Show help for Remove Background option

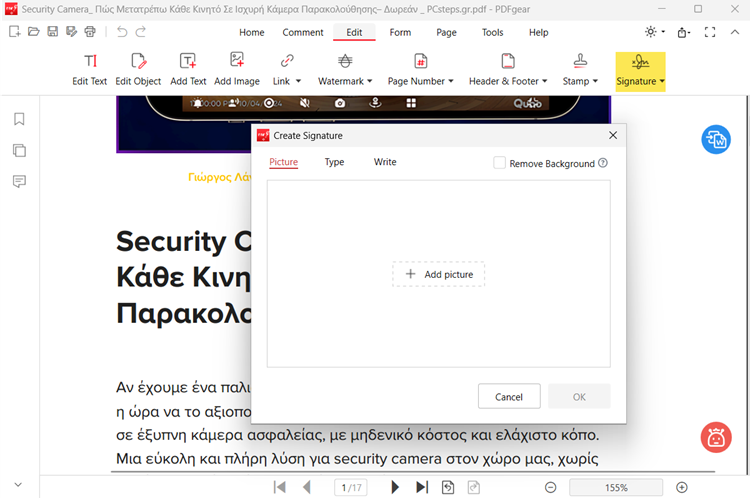click(x=603, y=163)
